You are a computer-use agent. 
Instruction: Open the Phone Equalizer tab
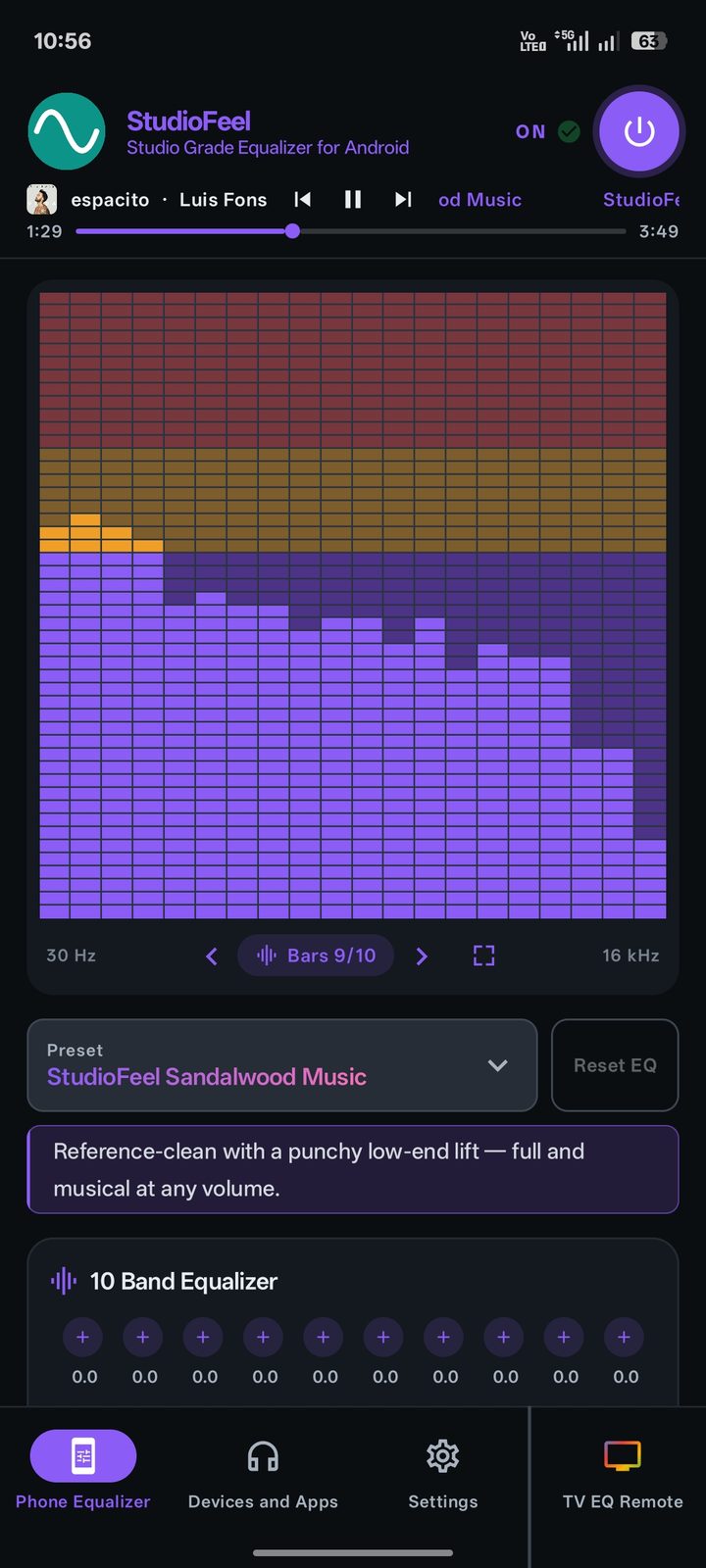pos(83,1470)
